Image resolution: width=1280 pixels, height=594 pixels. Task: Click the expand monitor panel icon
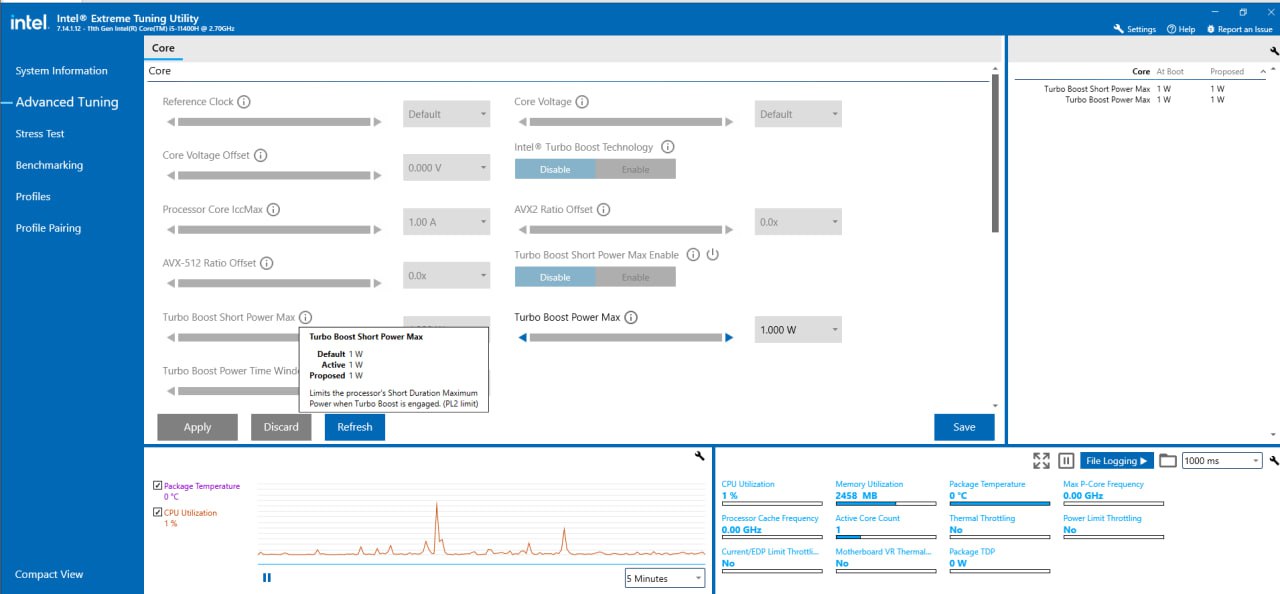tap(1041, 461)
